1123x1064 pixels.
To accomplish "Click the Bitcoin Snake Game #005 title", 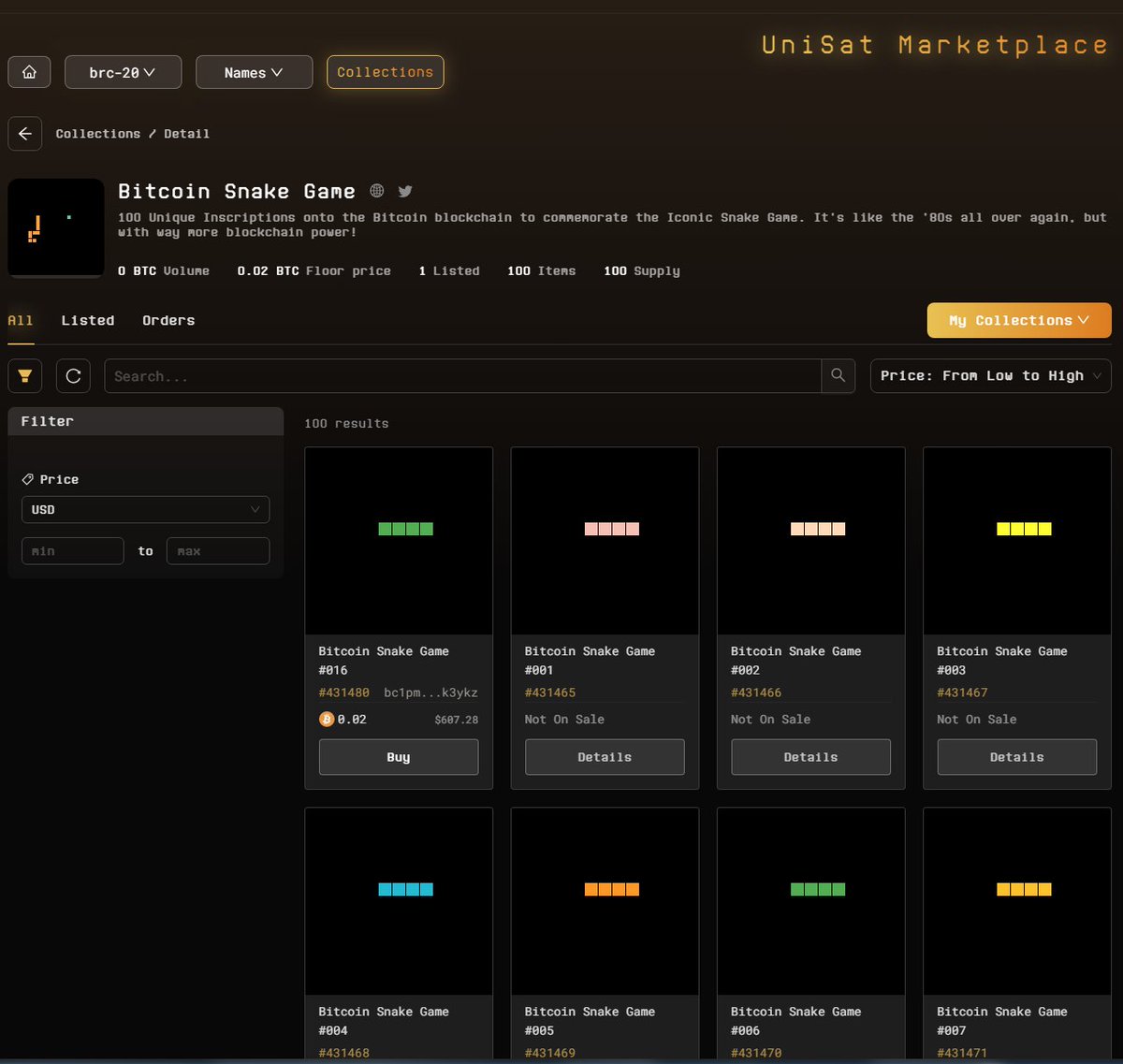I will pyautogui.click(x=590, y=1021).
